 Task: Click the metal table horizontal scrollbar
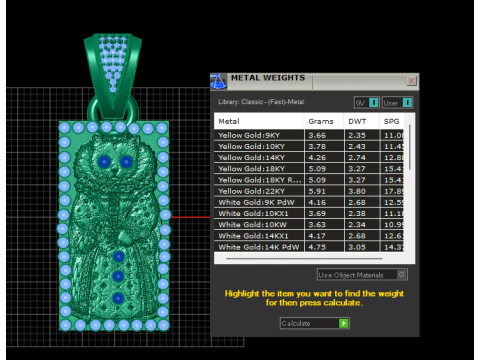pyautogui.click(x=304, y=258)
